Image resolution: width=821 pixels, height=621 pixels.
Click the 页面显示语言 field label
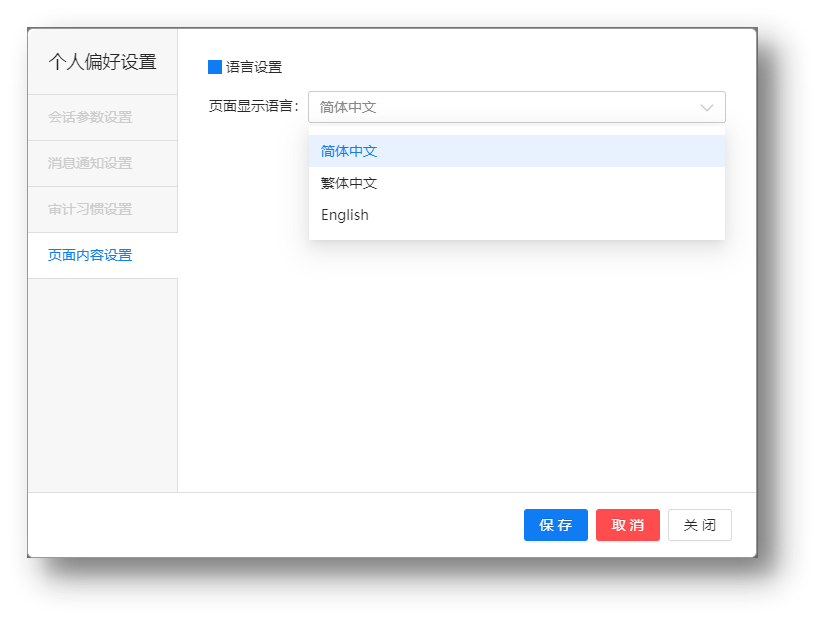pos(253,107)
